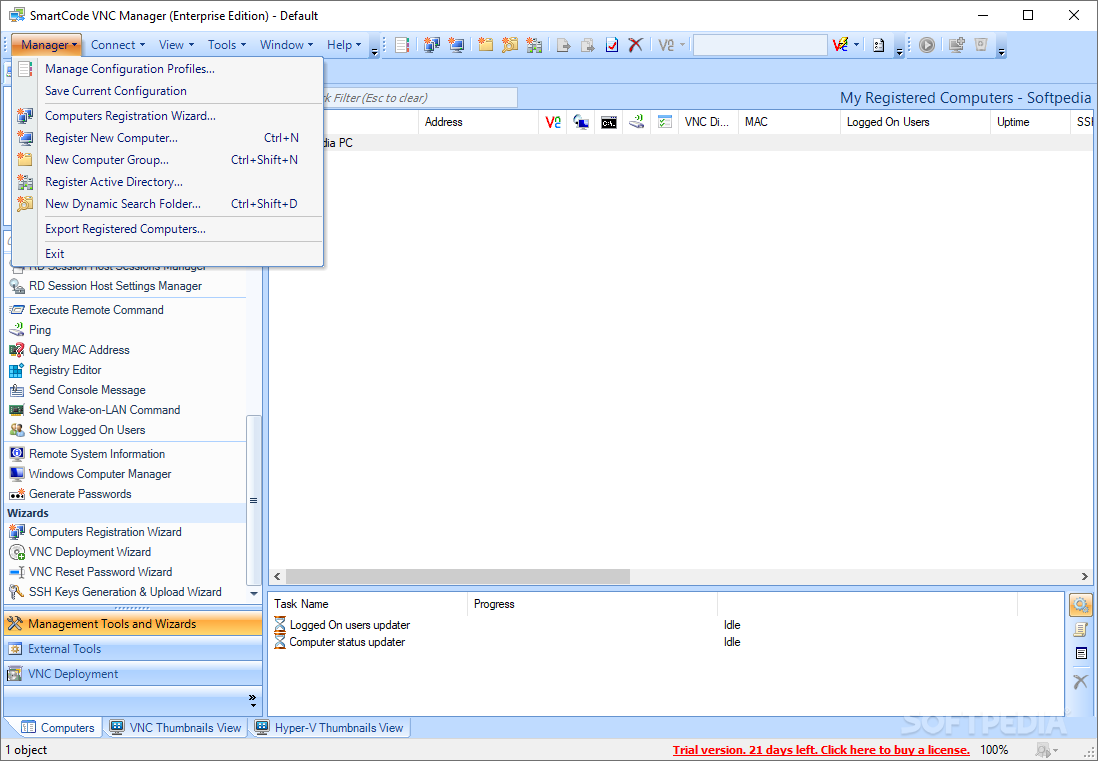The width and height of the screenshot is (1098, 761).
Task: Click the output window icon in task pane
Action: [x=1080, y=654]
